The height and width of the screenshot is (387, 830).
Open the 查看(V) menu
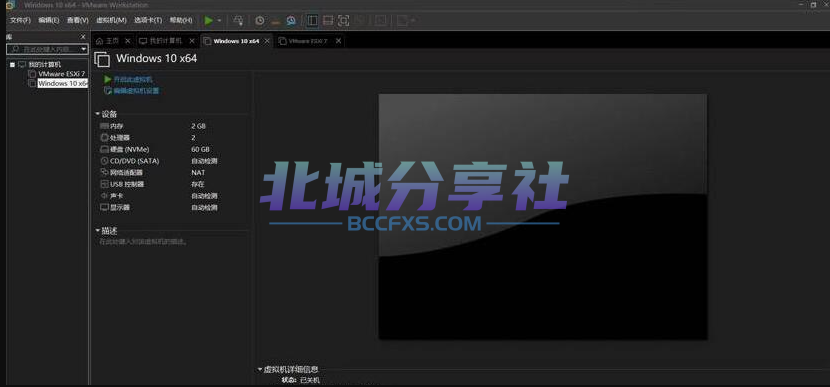(x=78, y=20)
